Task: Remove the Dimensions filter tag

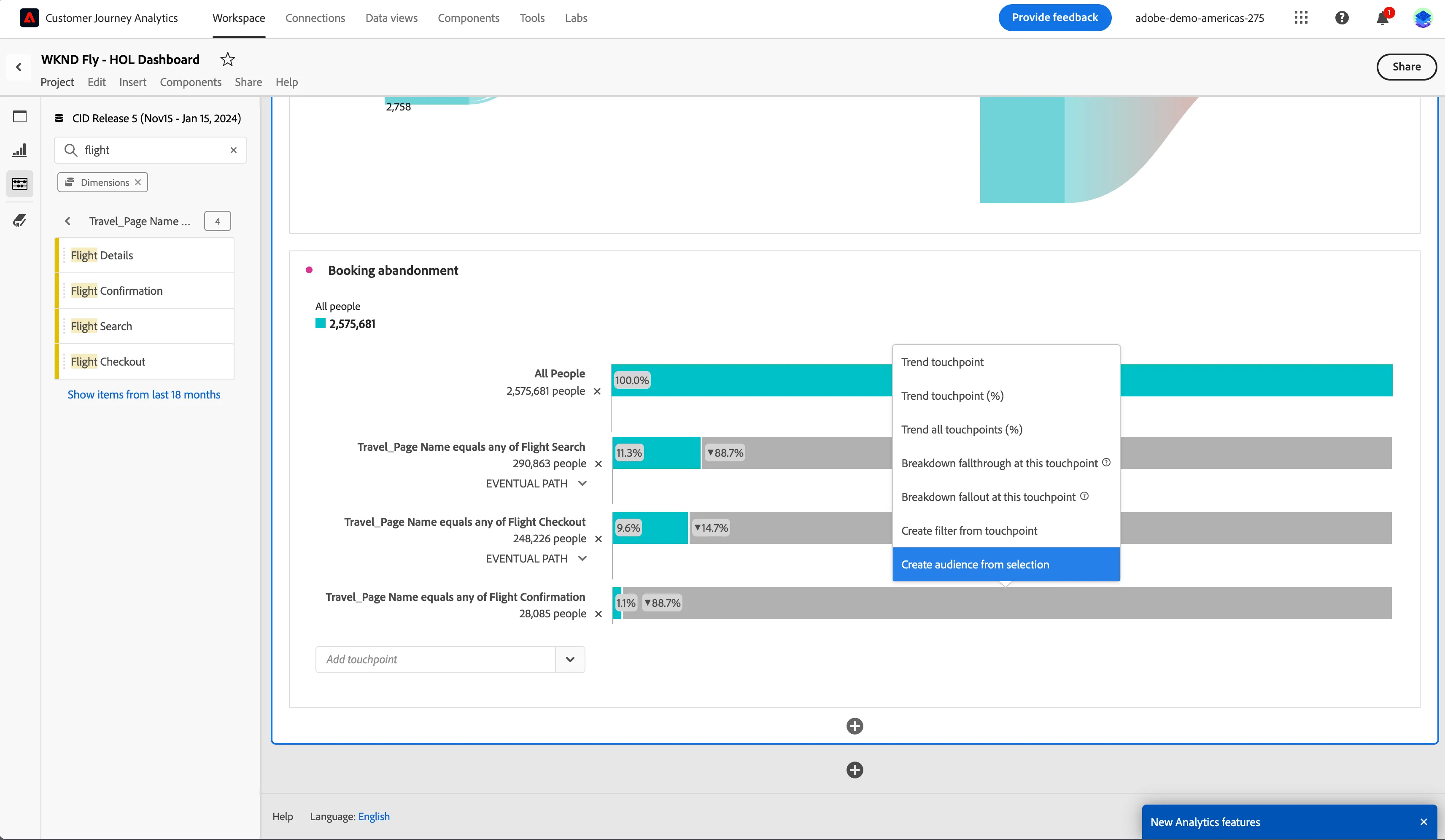Action: 138,182
